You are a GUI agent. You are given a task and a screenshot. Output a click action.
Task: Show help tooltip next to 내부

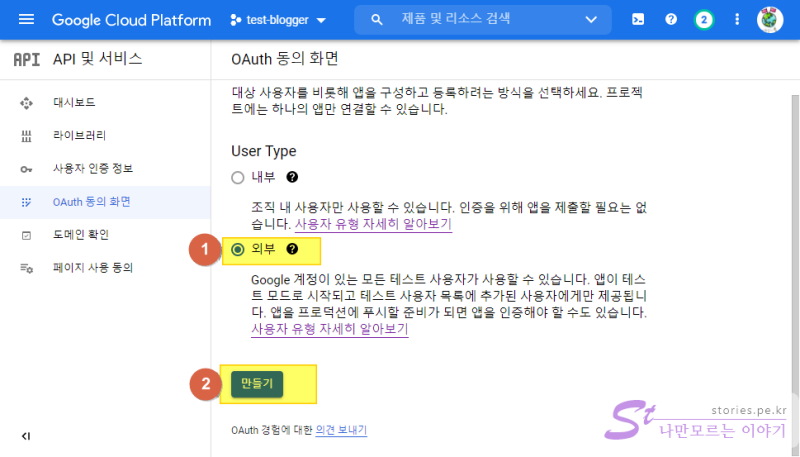[292, 177]
